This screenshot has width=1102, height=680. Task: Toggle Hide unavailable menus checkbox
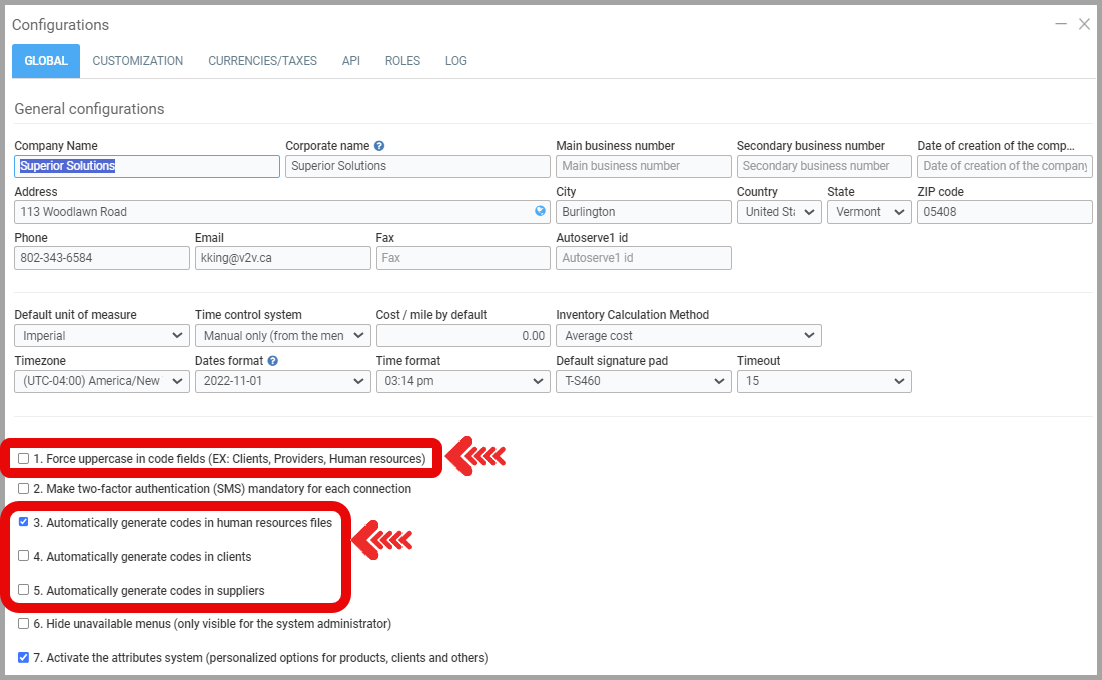[x=24, y=624]
